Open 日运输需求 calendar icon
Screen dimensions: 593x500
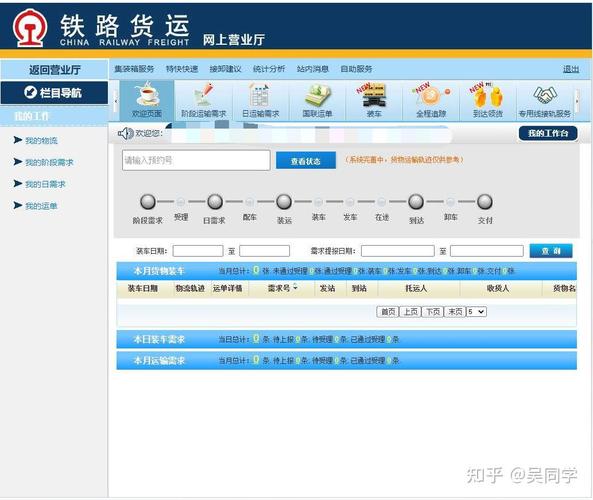coord(260,95)
